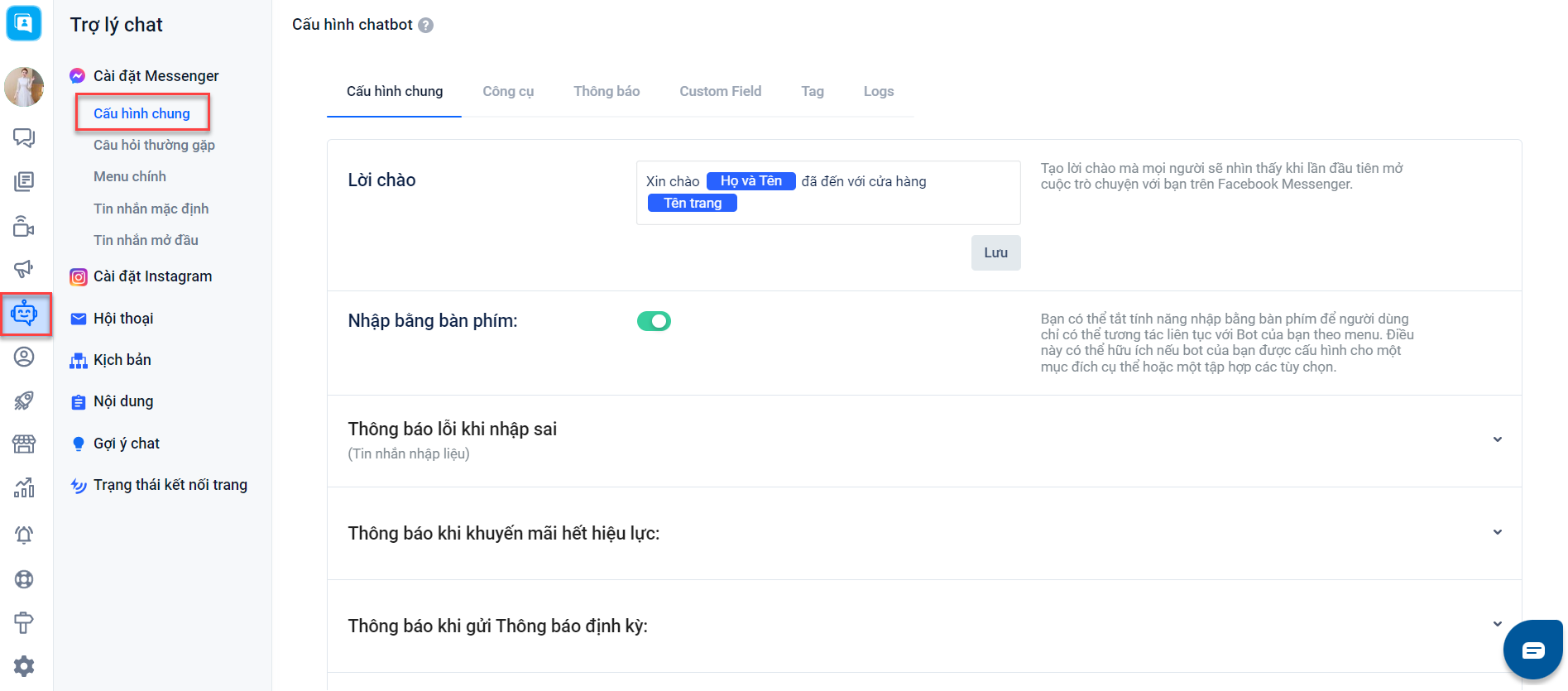1568x691 pixels.
Task: Click the Lưu save button
Action: click(995, 253)
